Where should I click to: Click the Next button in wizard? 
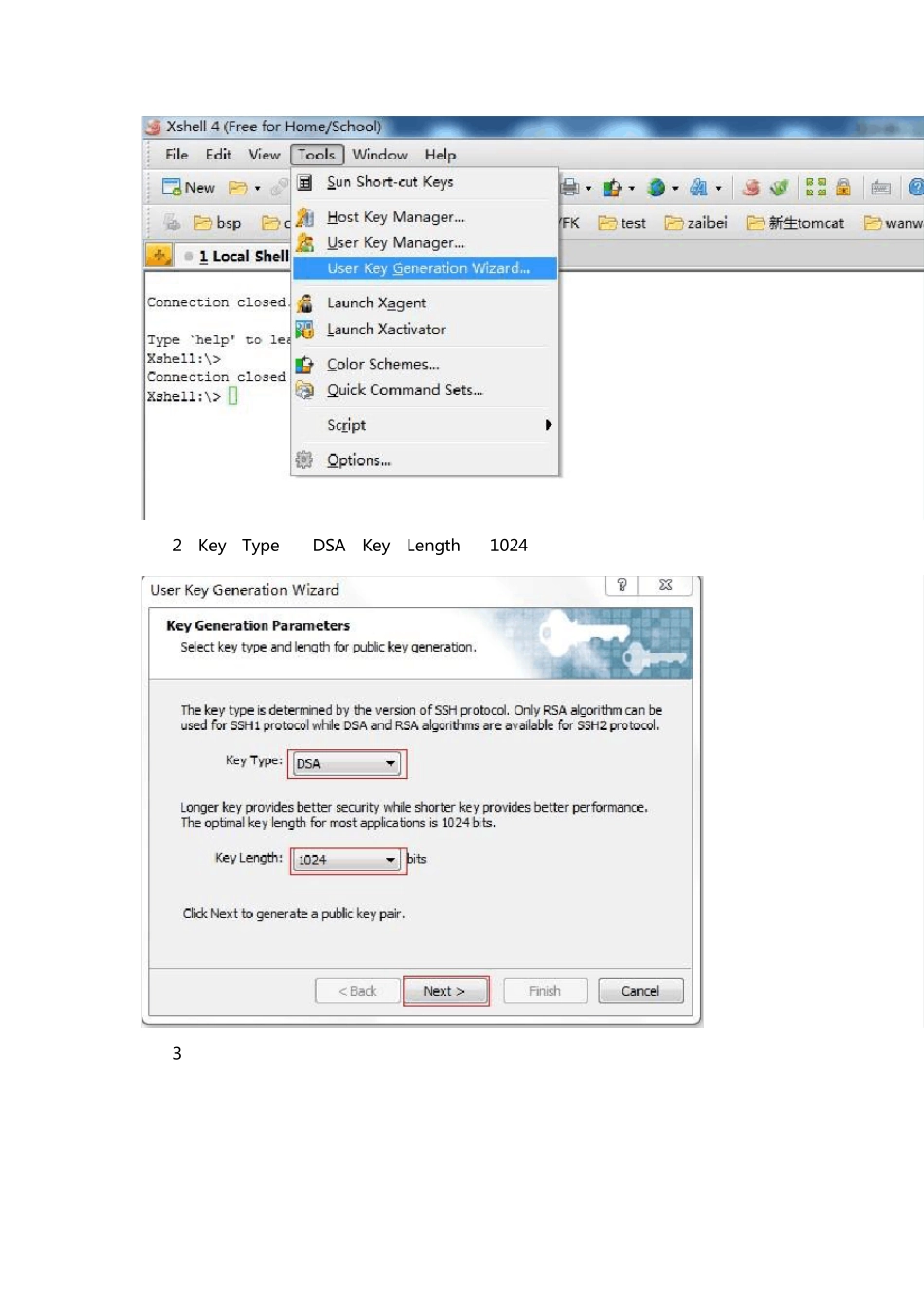(x=444, y=991)
